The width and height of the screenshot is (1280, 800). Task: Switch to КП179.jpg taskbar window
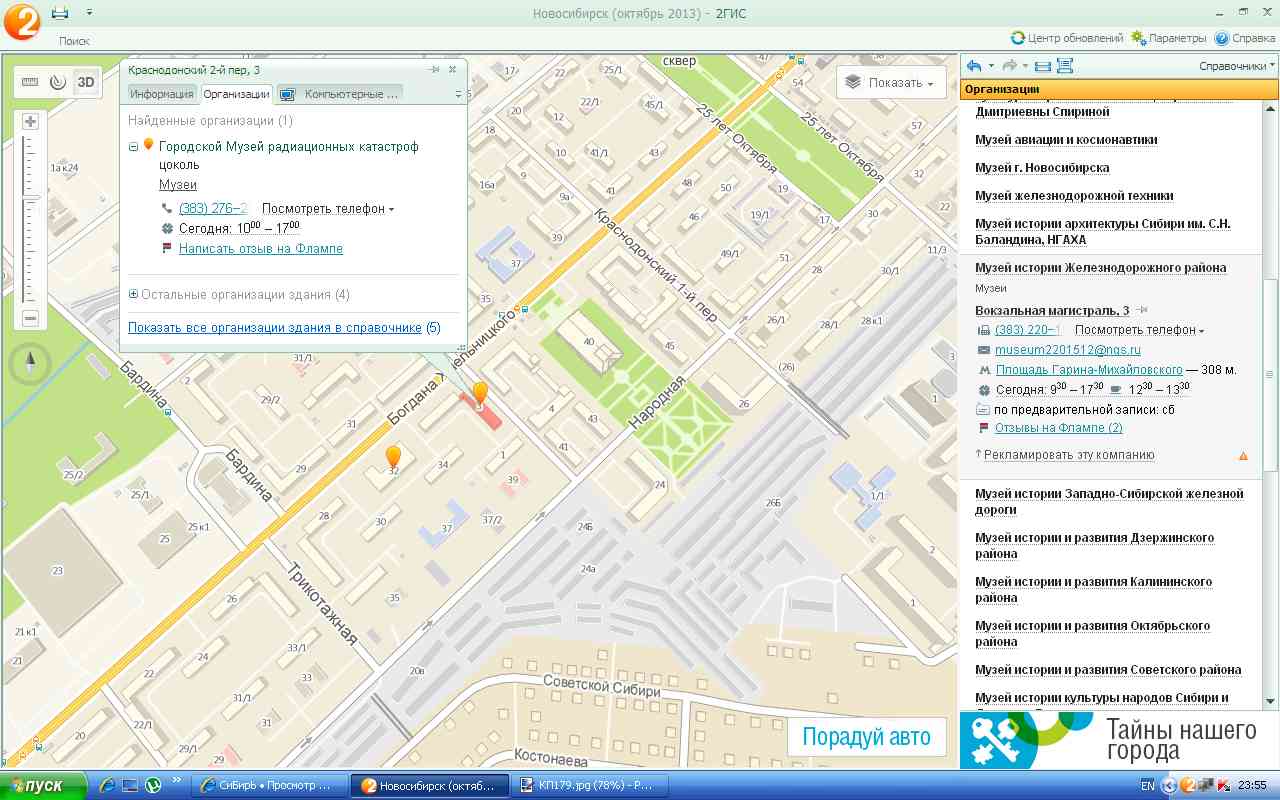588,785
